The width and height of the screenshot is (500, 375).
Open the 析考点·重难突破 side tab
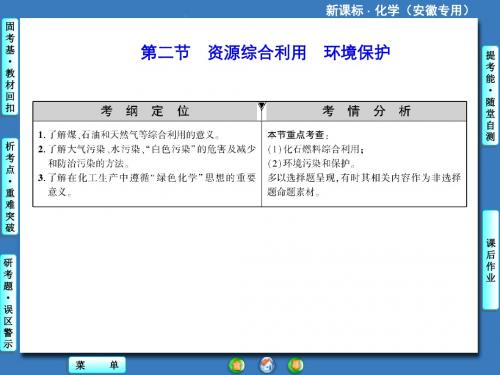click(10, 187)
